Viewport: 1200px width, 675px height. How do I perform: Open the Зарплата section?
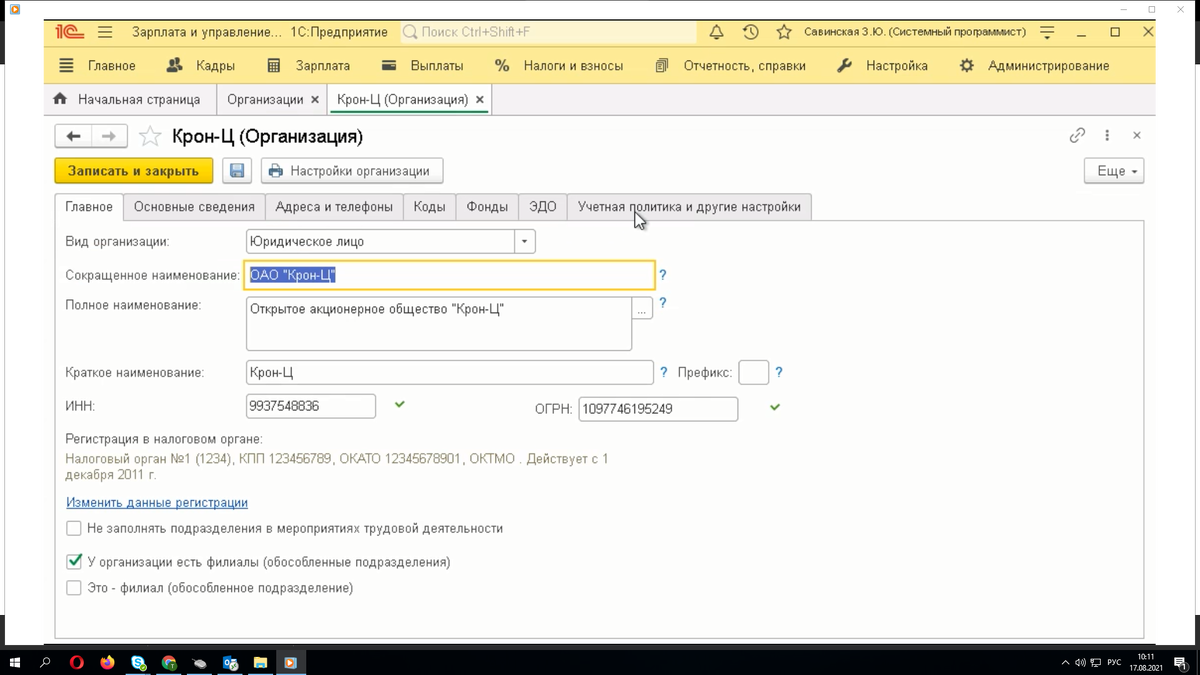point(309,66)
